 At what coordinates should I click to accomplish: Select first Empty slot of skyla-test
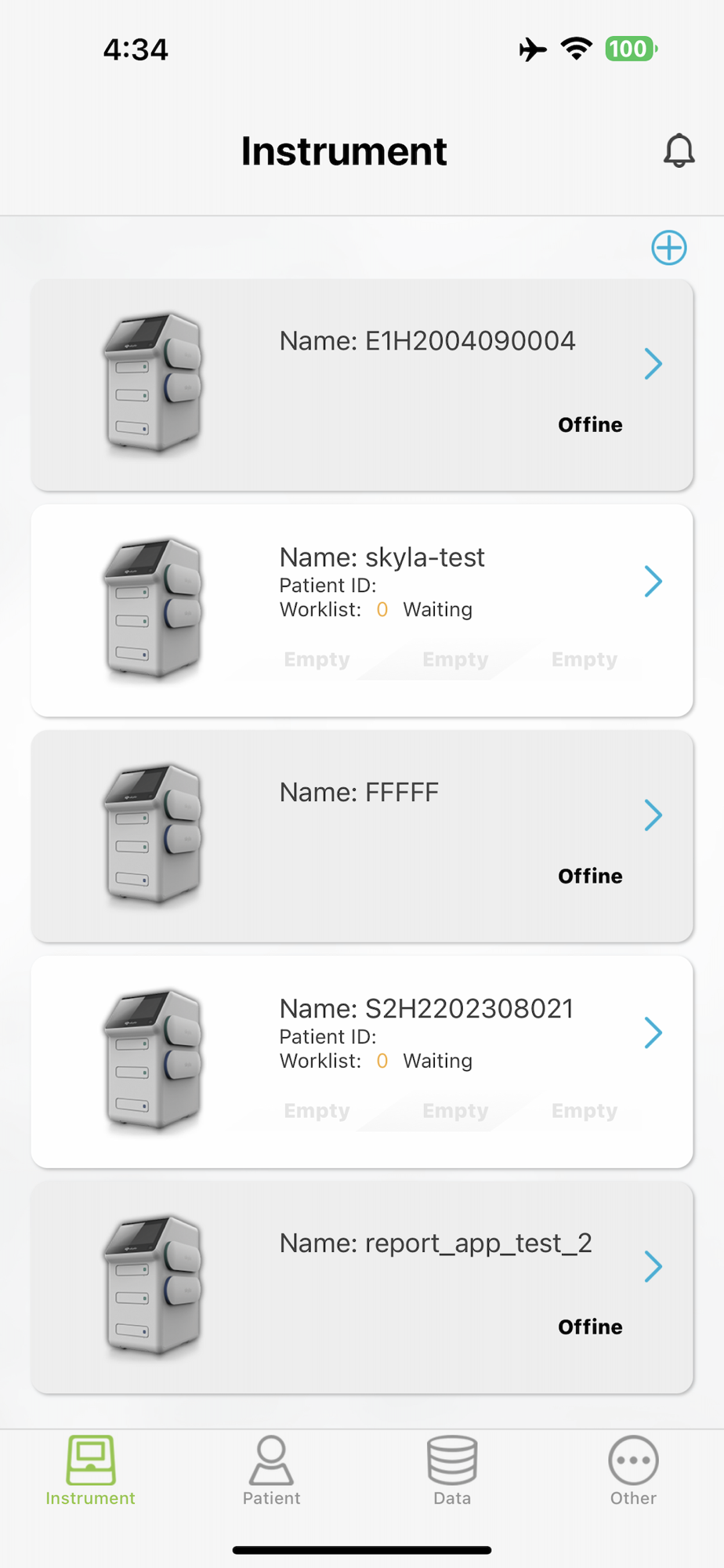(317, 659)
